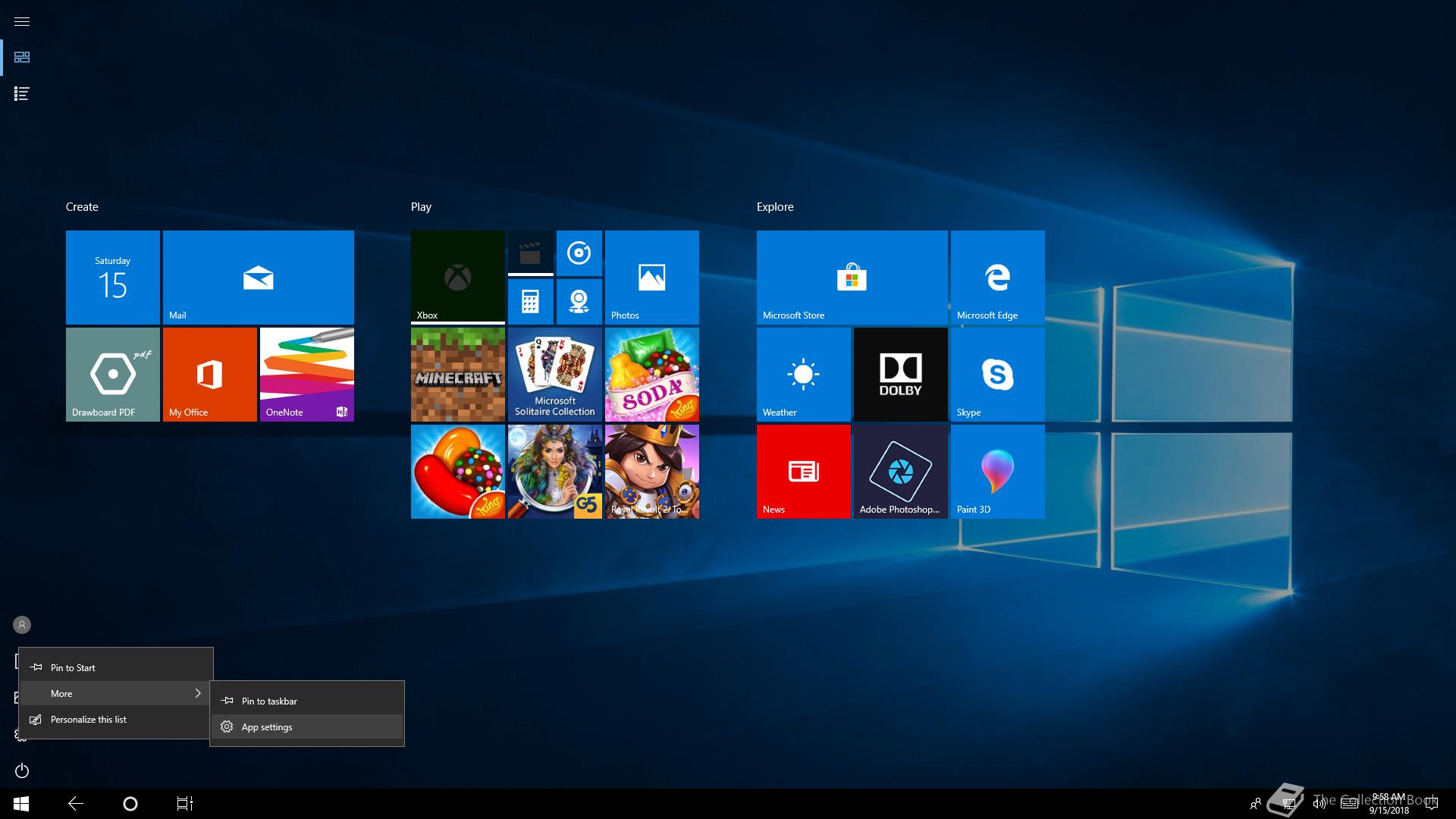Open the Microsoft Store tile

click(852, 278)
